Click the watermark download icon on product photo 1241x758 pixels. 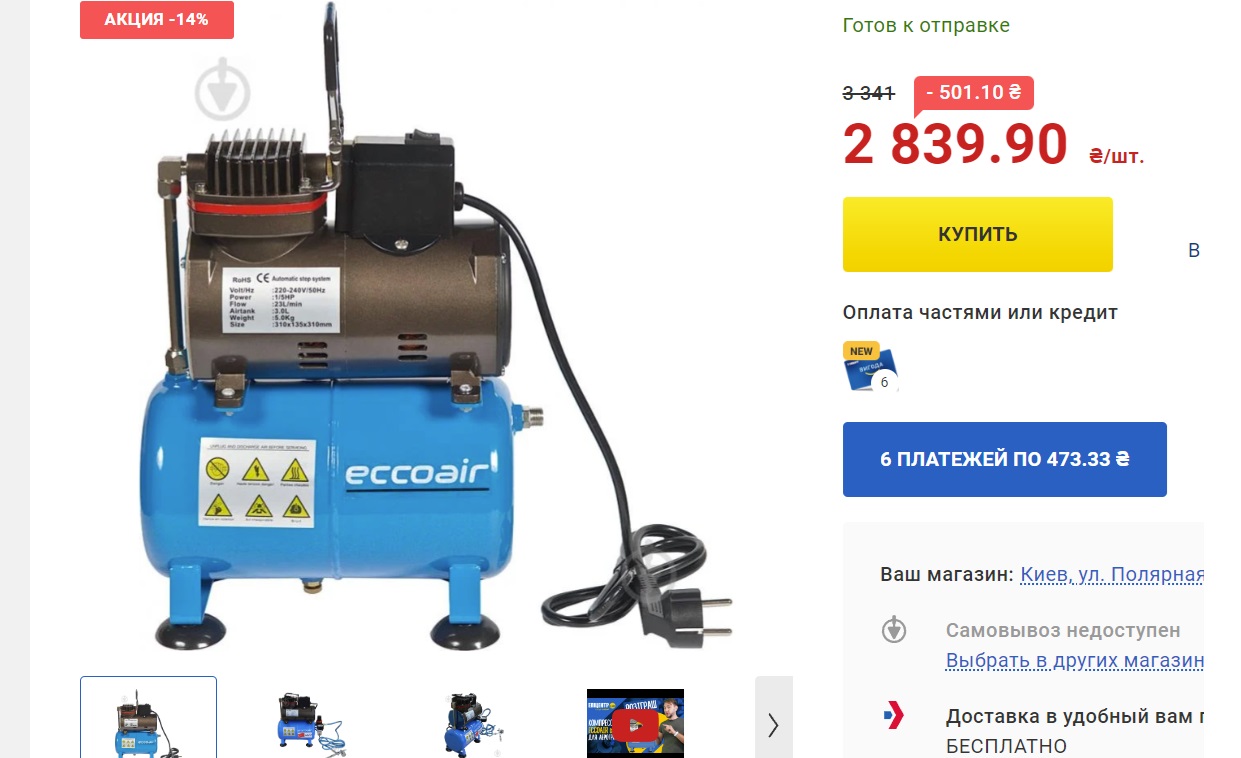click(221, 90)
